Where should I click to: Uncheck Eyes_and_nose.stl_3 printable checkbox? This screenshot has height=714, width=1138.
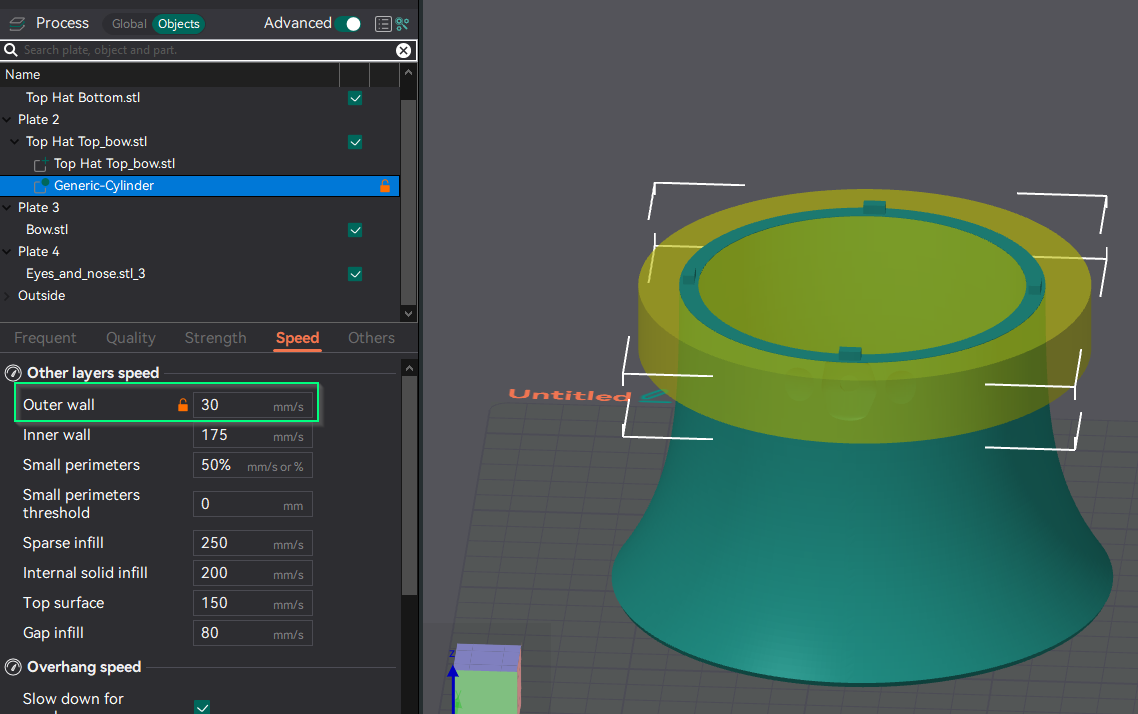click(x=355, y=274)
